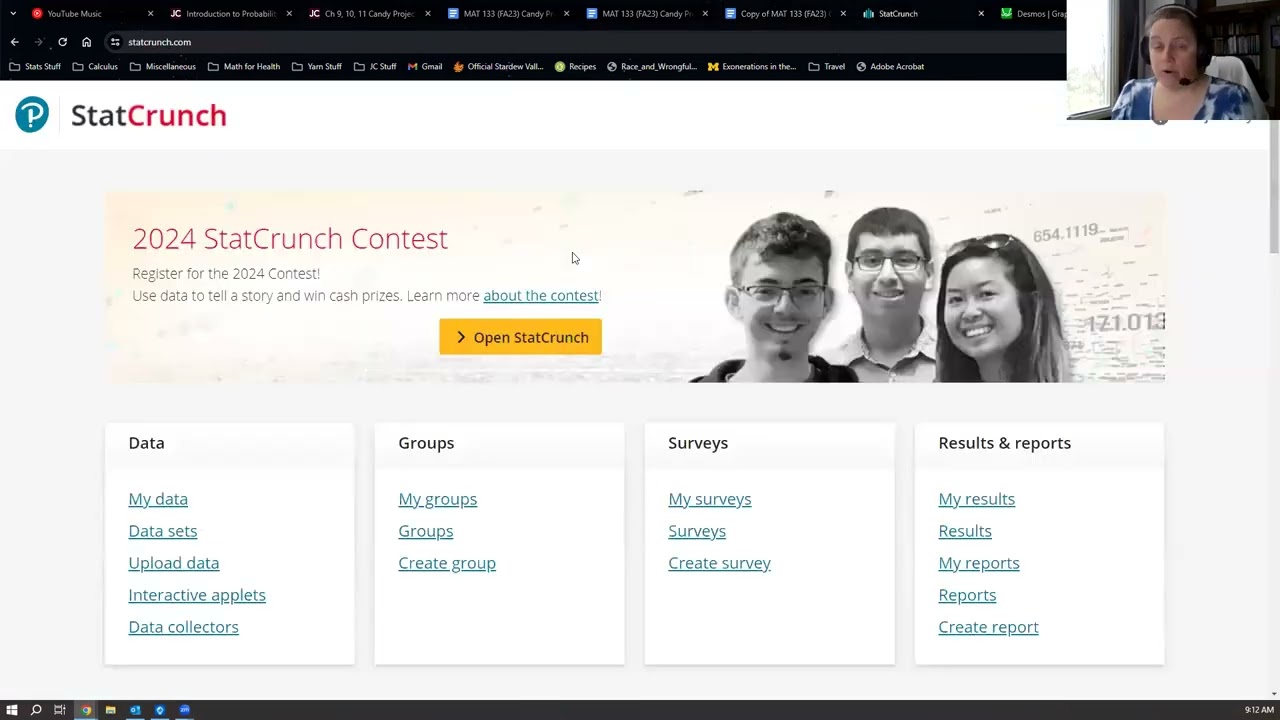
Task: Close the Ch 9, 10, 11 Candy Project tab
Action: click(x=428, y=14)
